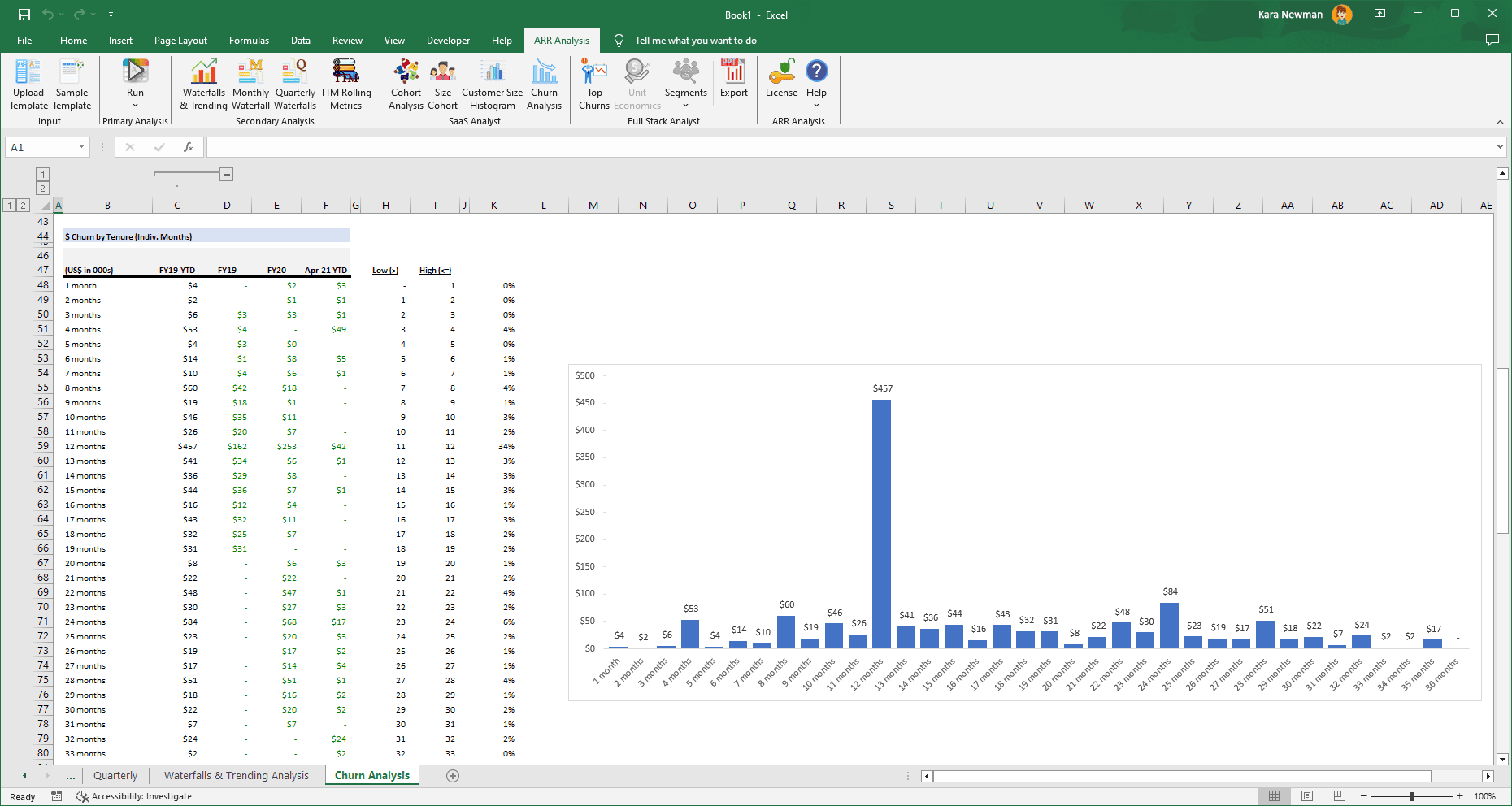Select the Top Churns tool
1512x806 pixels.
click(594, 84)
